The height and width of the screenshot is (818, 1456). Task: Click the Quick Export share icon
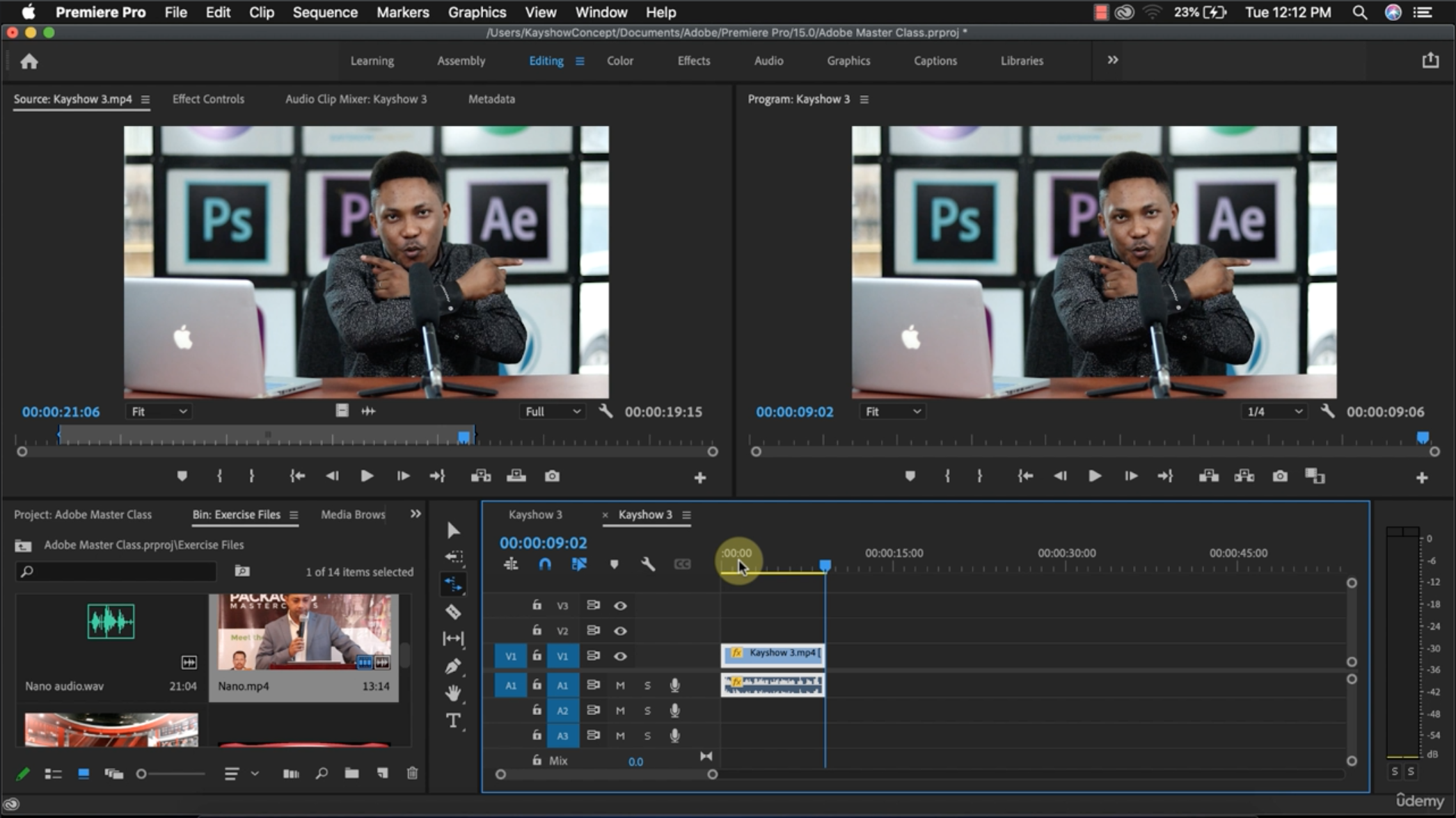(1430, 61)
